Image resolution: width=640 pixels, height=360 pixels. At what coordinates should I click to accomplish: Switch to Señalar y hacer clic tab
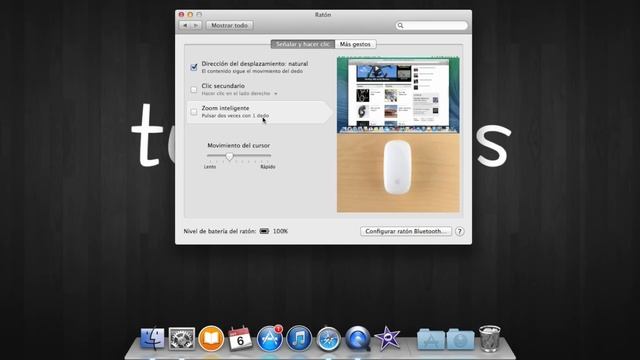click(302, 44)
